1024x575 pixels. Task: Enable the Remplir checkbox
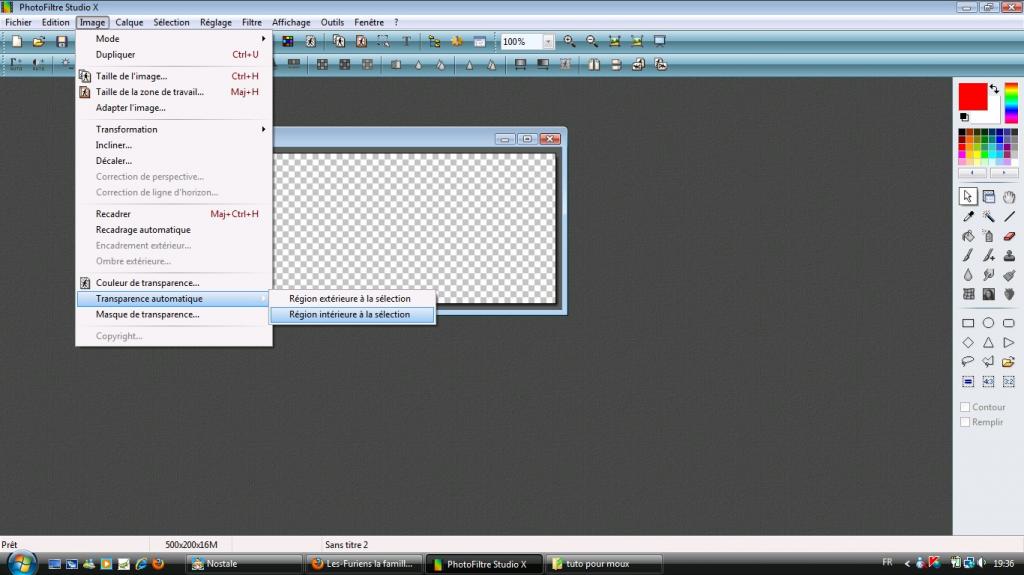pos(965,422)
